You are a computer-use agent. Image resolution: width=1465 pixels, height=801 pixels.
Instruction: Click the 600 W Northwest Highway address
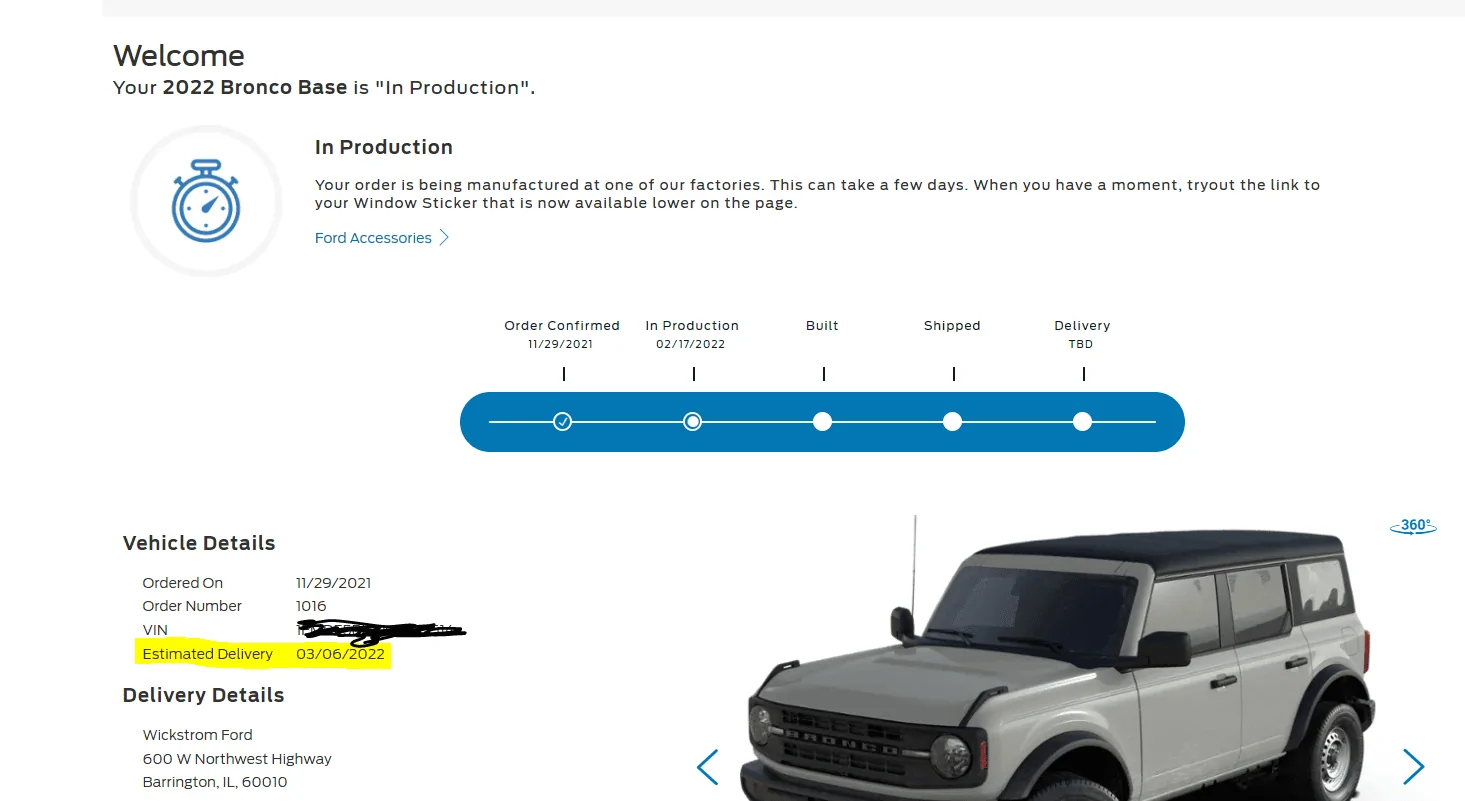click(237, 759)
